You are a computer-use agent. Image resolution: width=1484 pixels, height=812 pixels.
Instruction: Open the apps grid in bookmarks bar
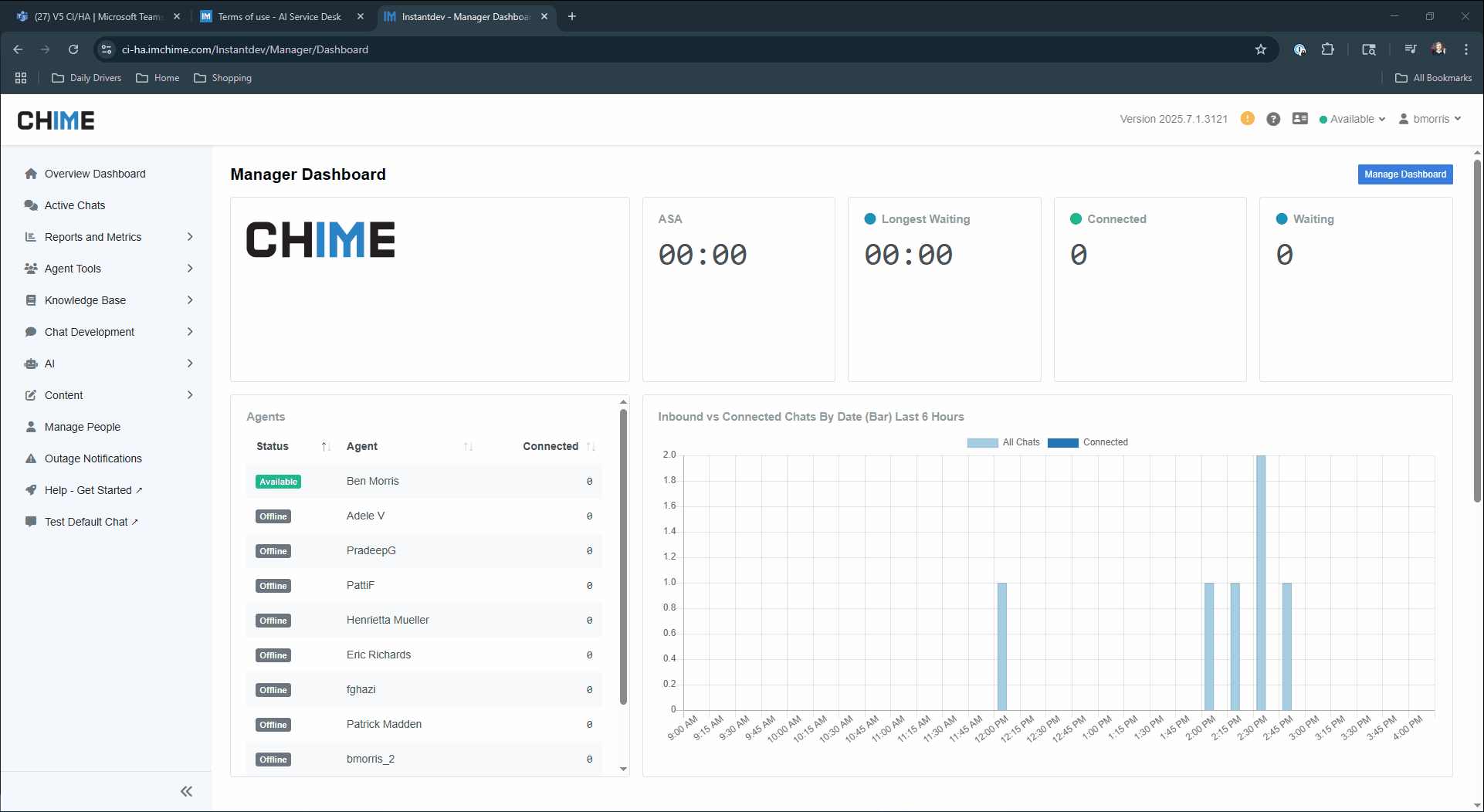coord(21,78)
